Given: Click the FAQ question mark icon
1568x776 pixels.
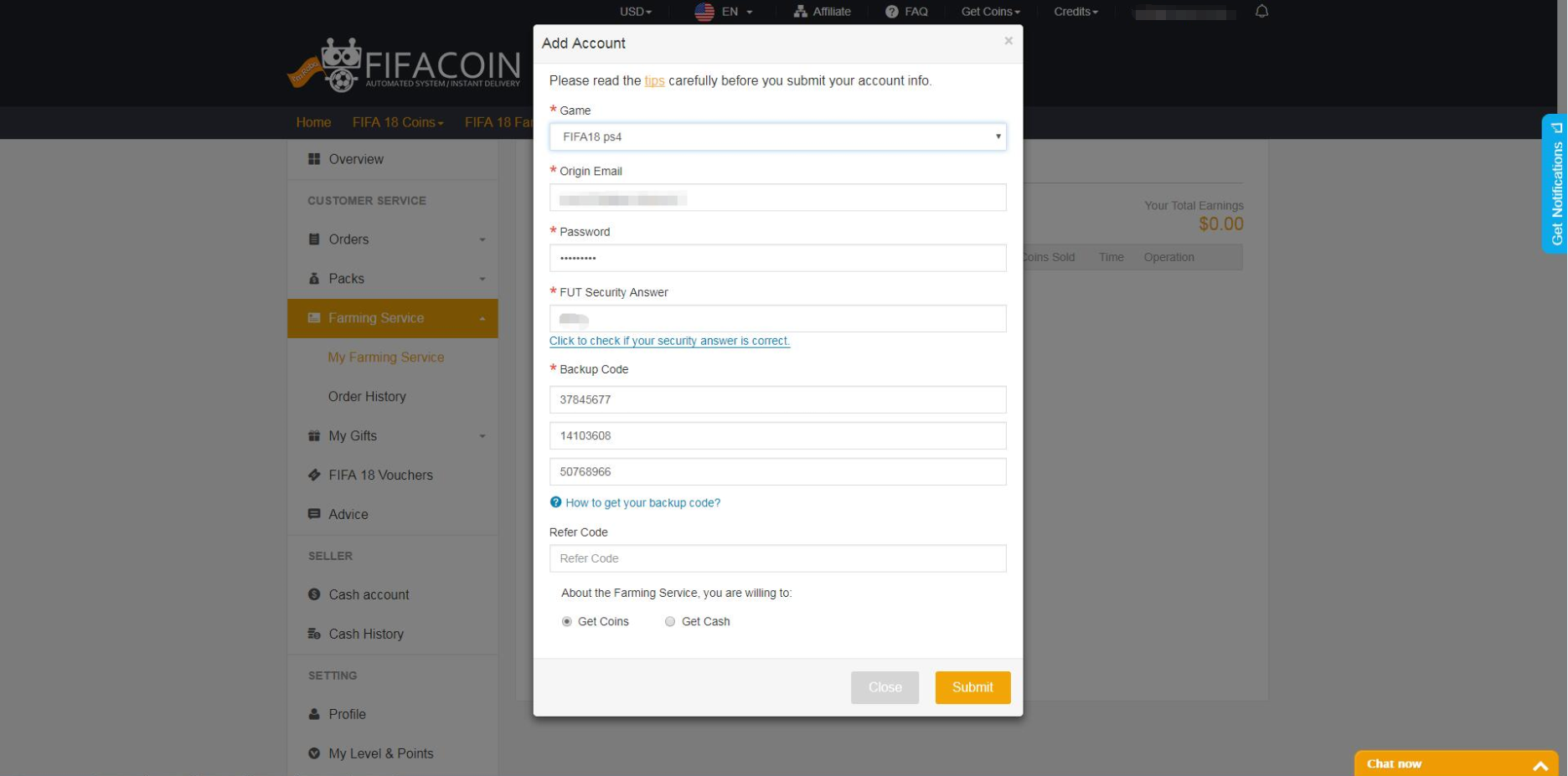Looking at the screenshot, I should pos(891,12).
